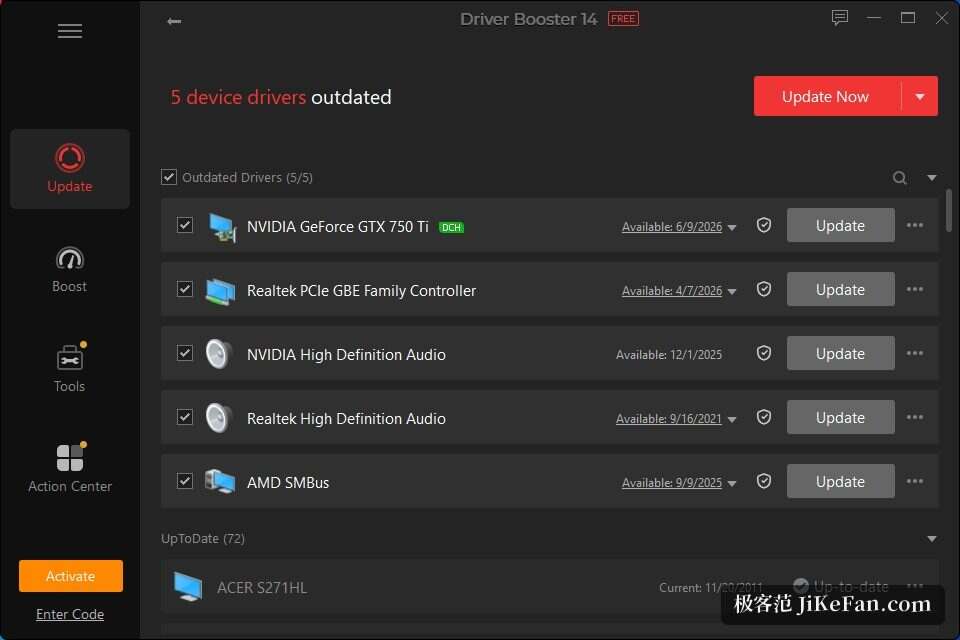Click the Realtek High Definition Audio speaker icon
This screenshot has height=640, width=960.
pyautogui.click(x=219, y=418)
